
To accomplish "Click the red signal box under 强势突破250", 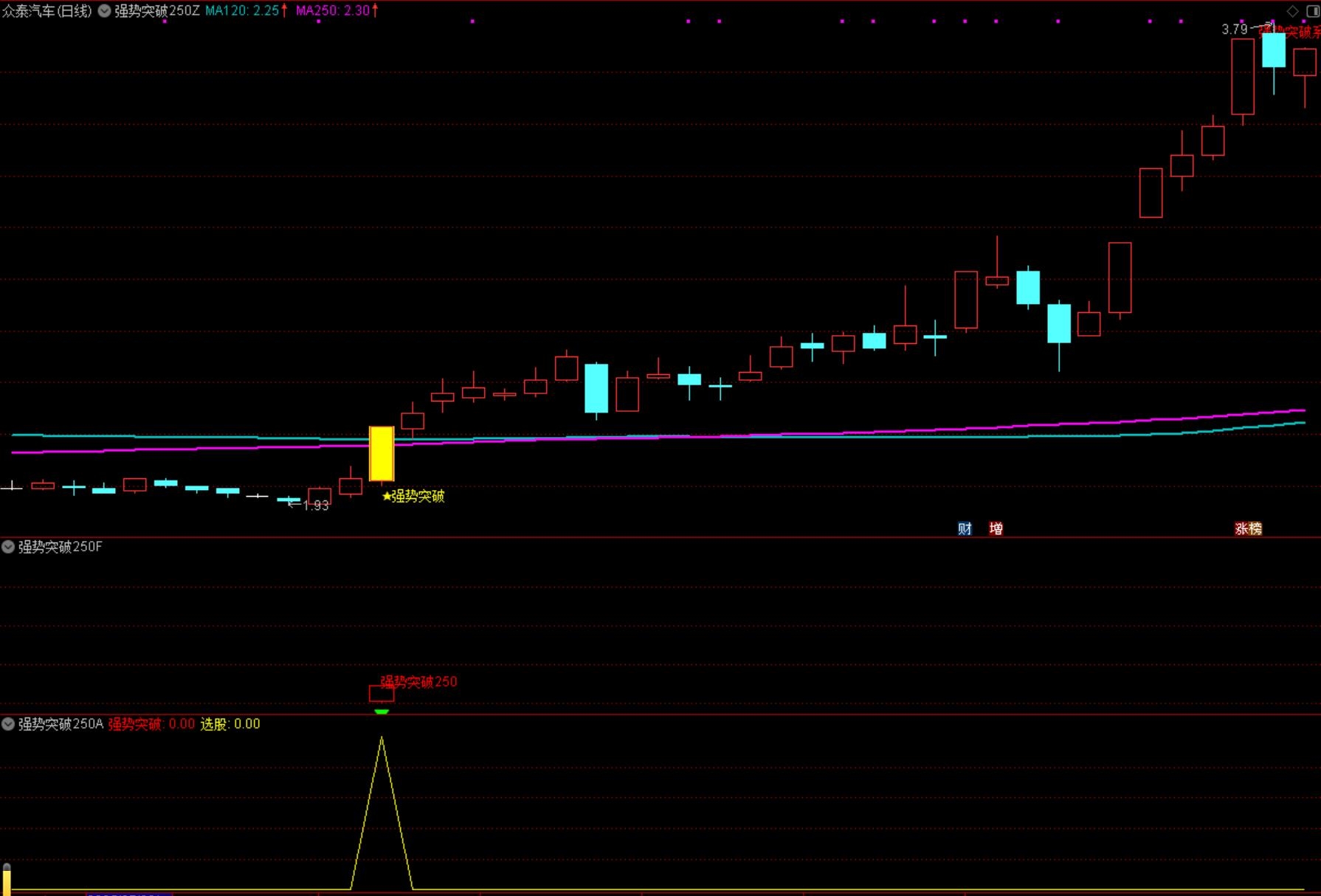I will coord(382,694).
